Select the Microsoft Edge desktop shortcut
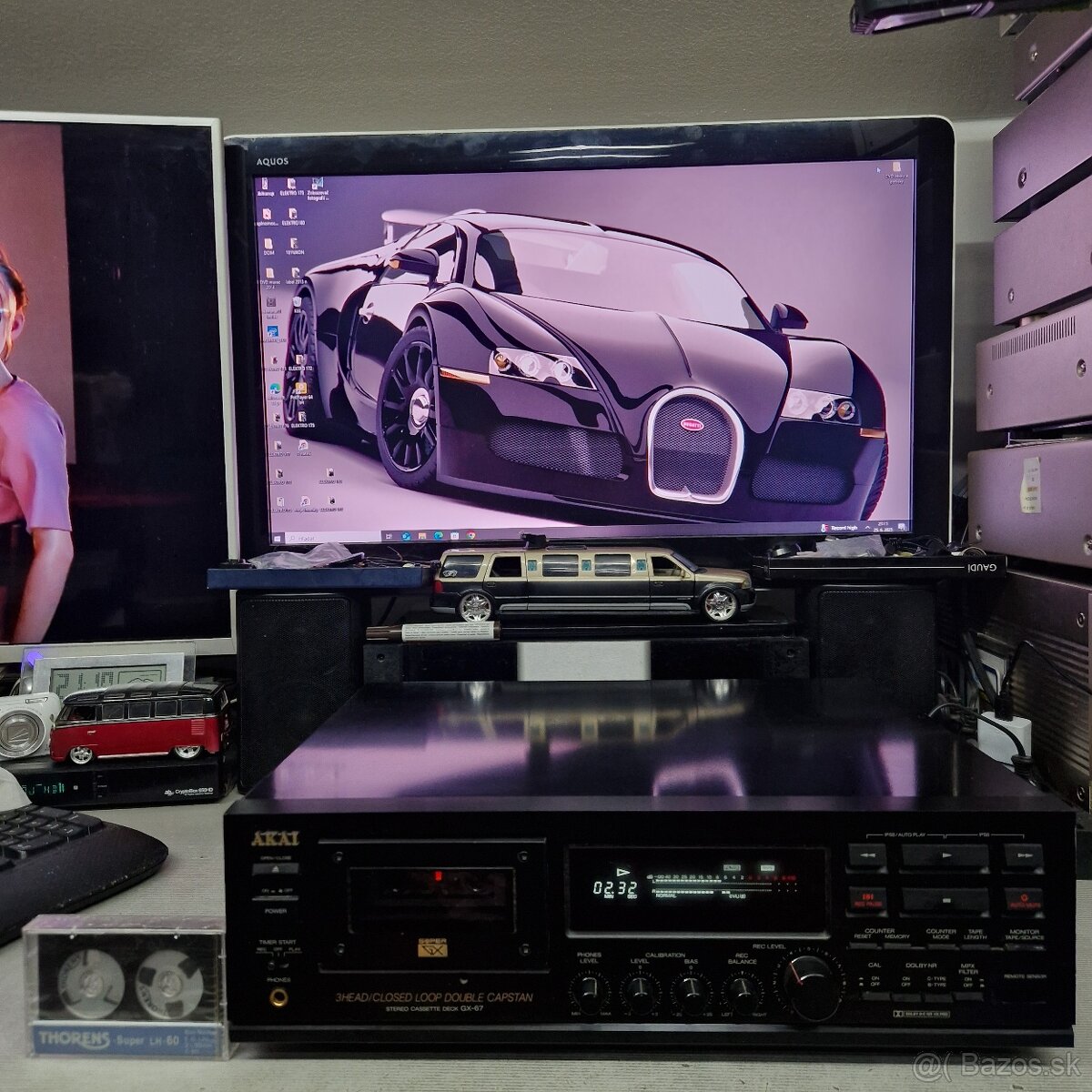This screenshot has height=1092, width=1092. coord(275,393)
